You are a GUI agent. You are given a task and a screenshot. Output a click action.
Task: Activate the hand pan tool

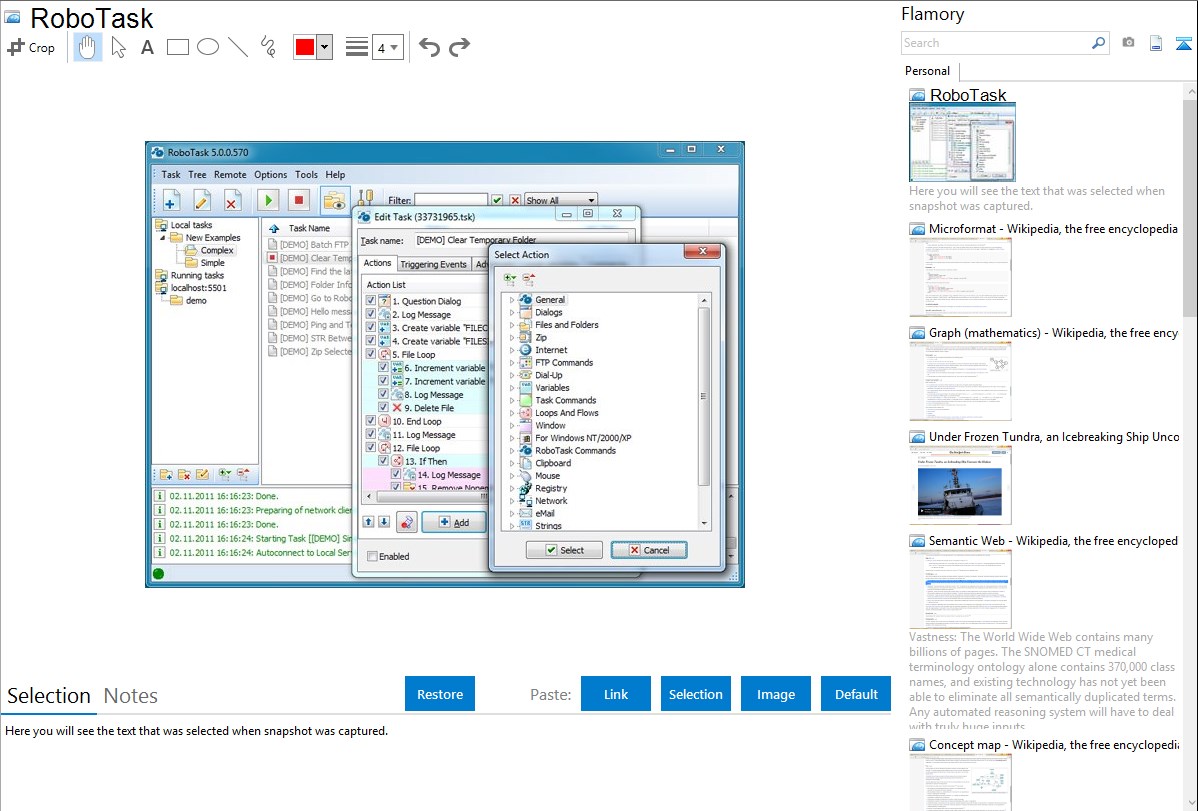88,47
